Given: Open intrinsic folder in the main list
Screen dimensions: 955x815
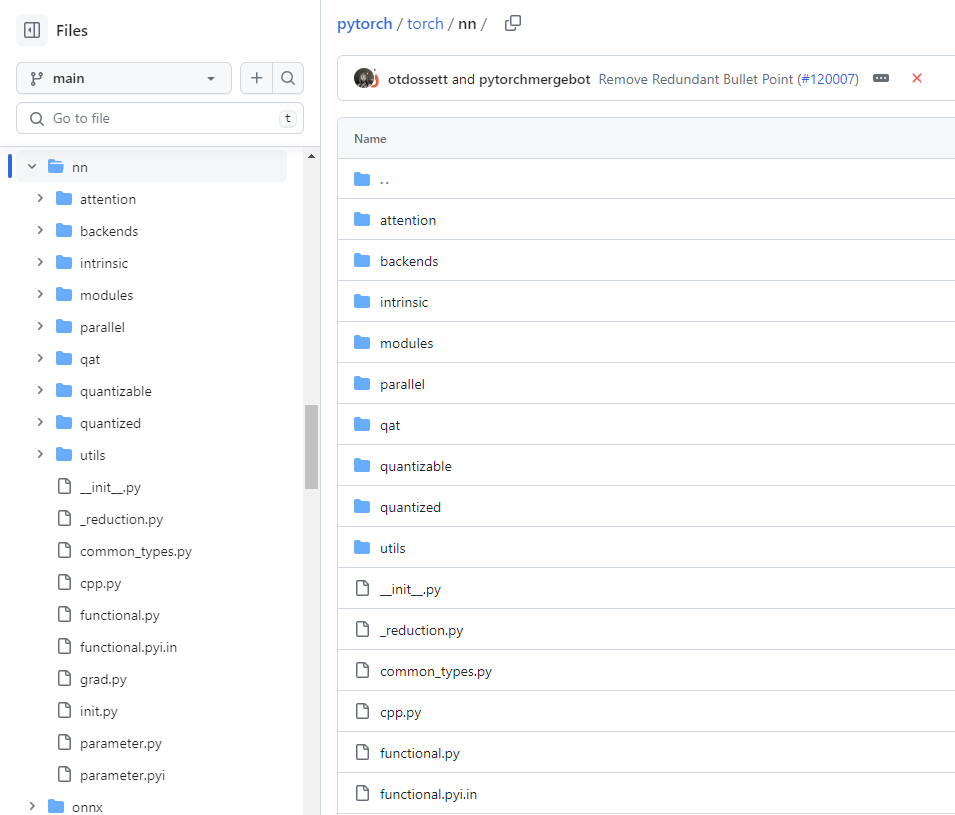Looking at the screenshot, I should click(x=404, y=302).
